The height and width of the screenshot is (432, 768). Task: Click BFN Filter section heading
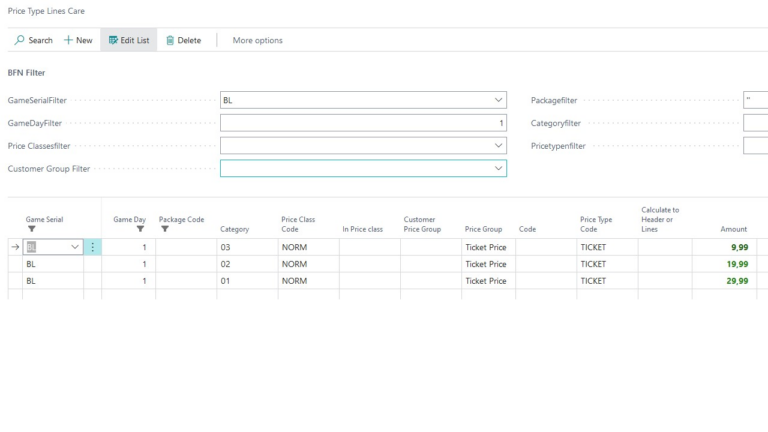tap(26, 72)
